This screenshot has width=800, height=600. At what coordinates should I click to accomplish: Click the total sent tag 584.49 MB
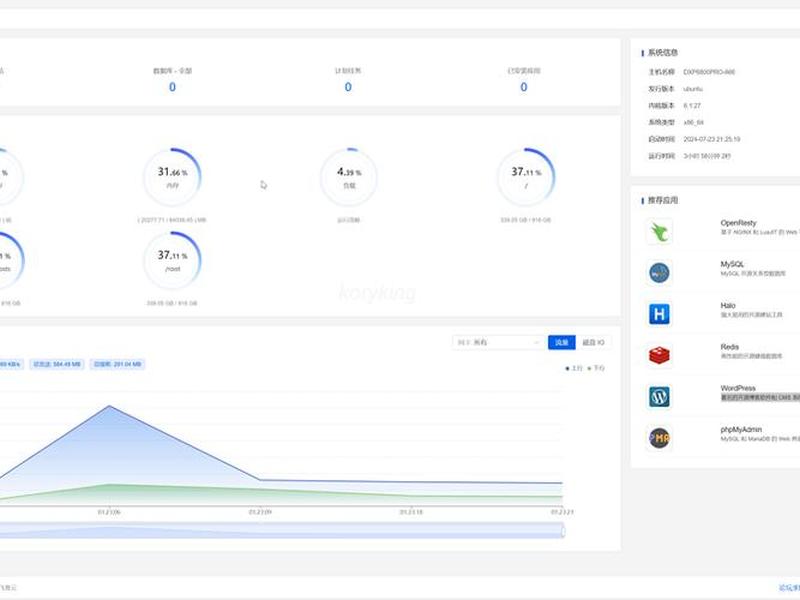(57, 364)
